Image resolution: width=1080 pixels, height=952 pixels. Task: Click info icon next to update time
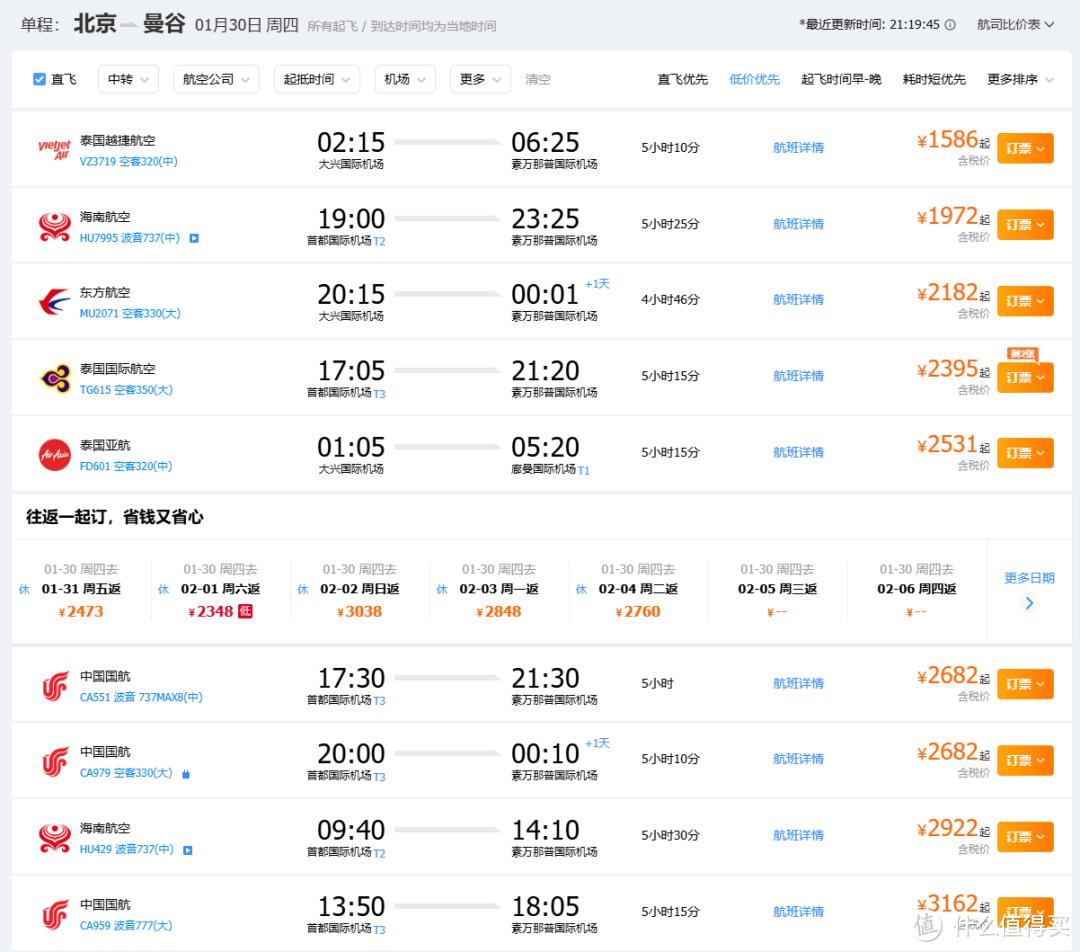(x=950, y=25)
